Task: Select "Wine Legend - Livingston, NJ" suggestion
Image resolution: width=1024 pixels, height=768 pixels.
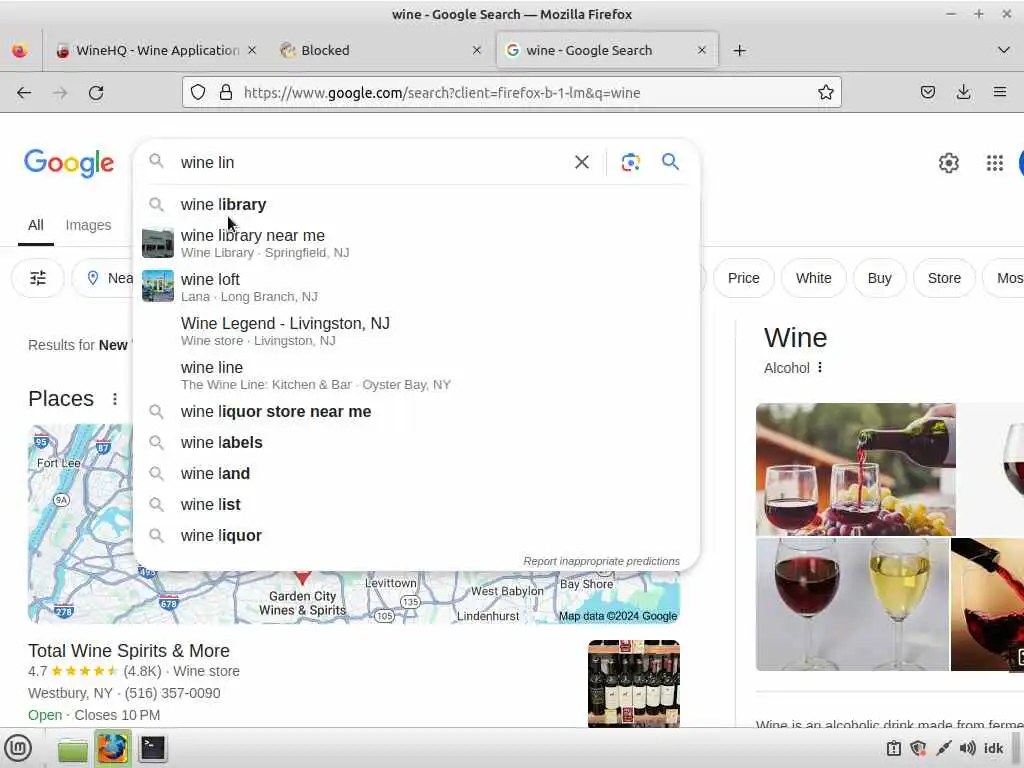Action: pos(416,330)
